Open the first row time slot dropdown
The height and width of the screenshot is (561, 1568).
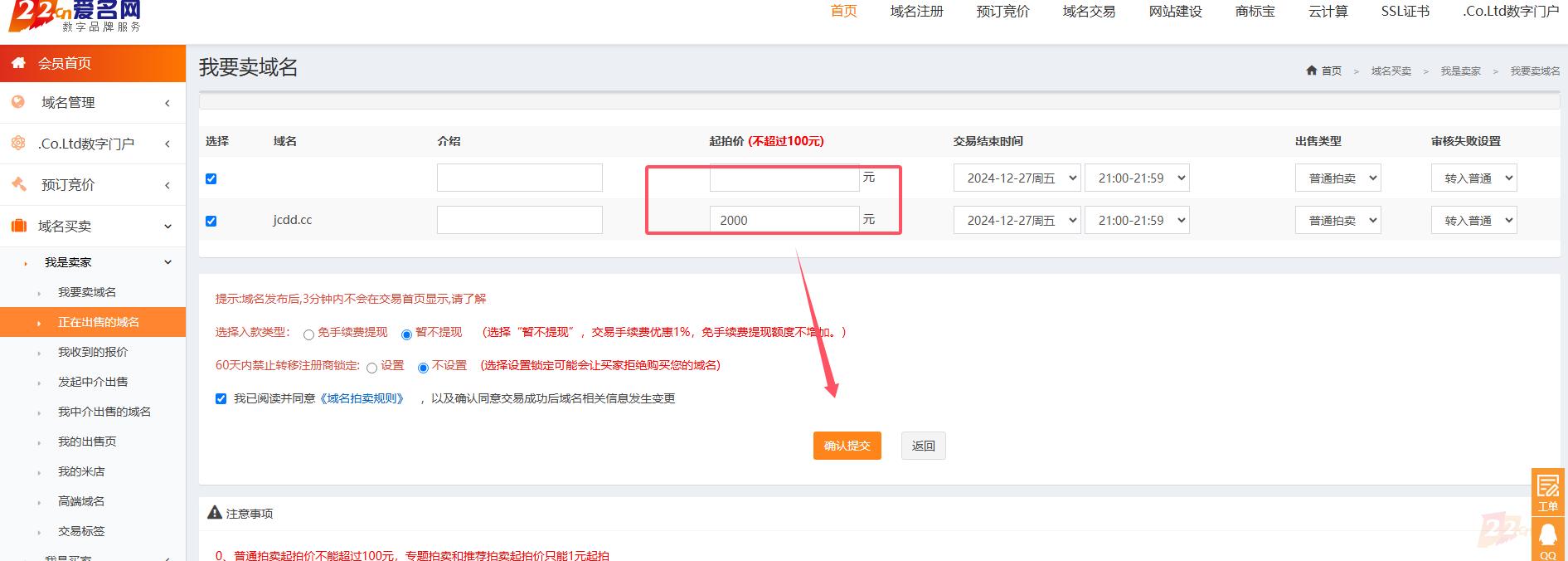point(1137,178)
